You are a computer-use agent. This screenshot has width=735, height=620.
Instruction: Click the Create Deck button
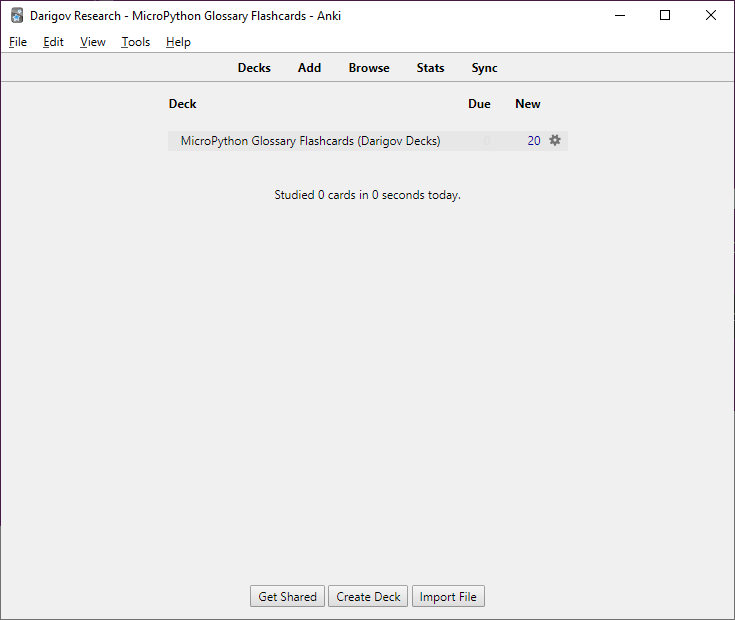pyautogui.click(x=368, y=596)
